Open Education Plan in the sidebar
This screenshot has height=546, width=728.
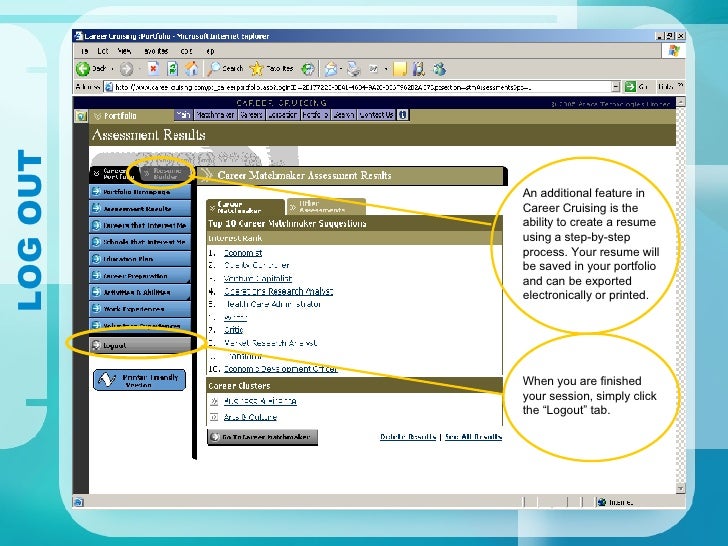pos(140,259)
